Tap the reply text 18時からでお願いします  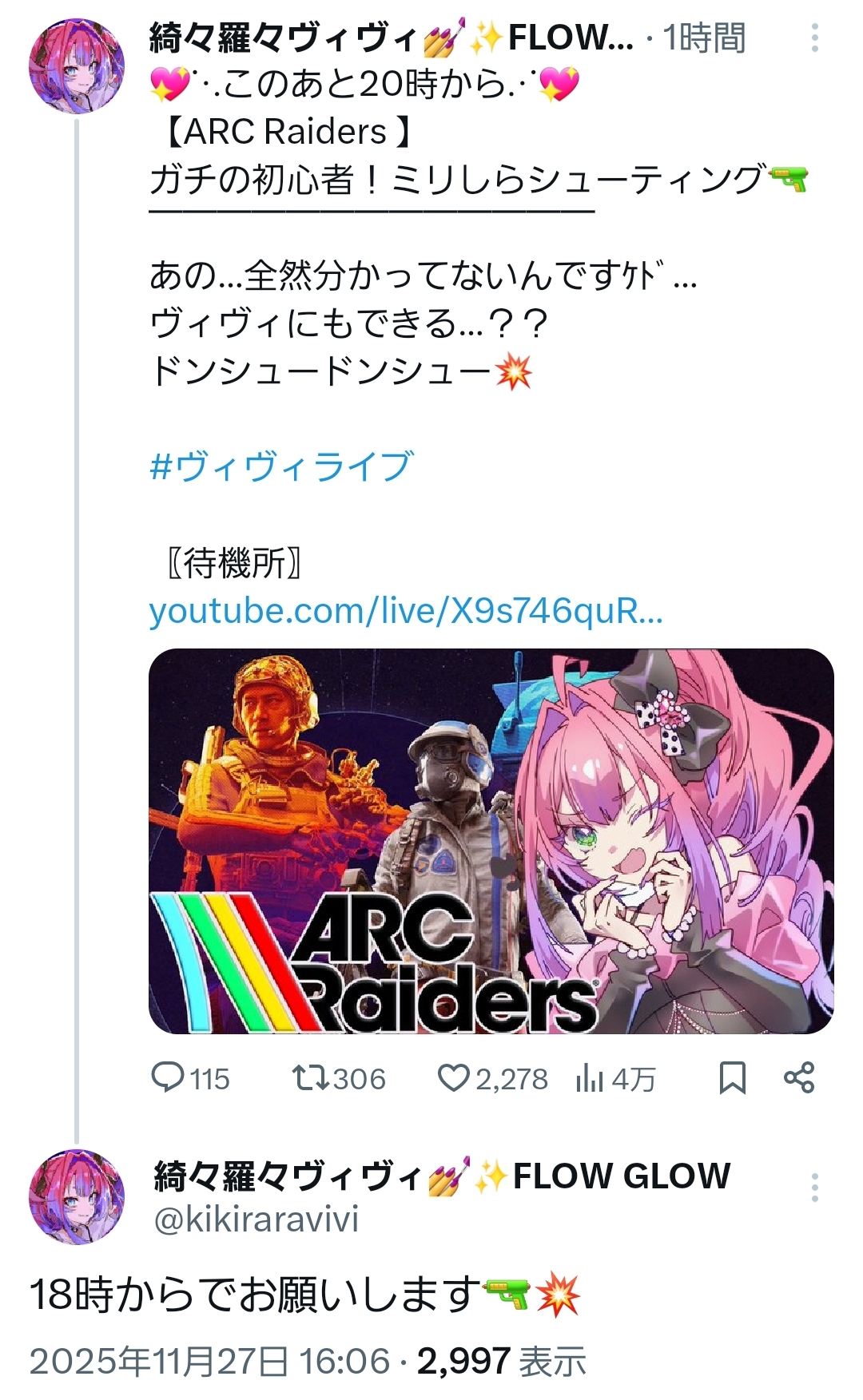tap(256, 1295)
